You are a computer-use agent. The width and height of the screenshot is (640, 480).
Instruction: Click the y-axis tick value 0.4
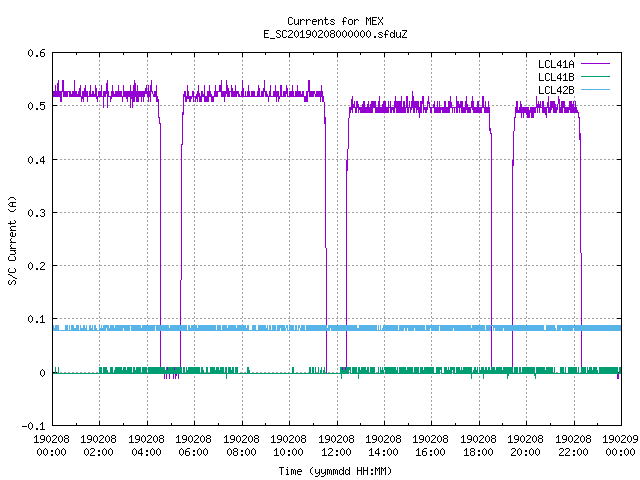click(x=36, y=160)
